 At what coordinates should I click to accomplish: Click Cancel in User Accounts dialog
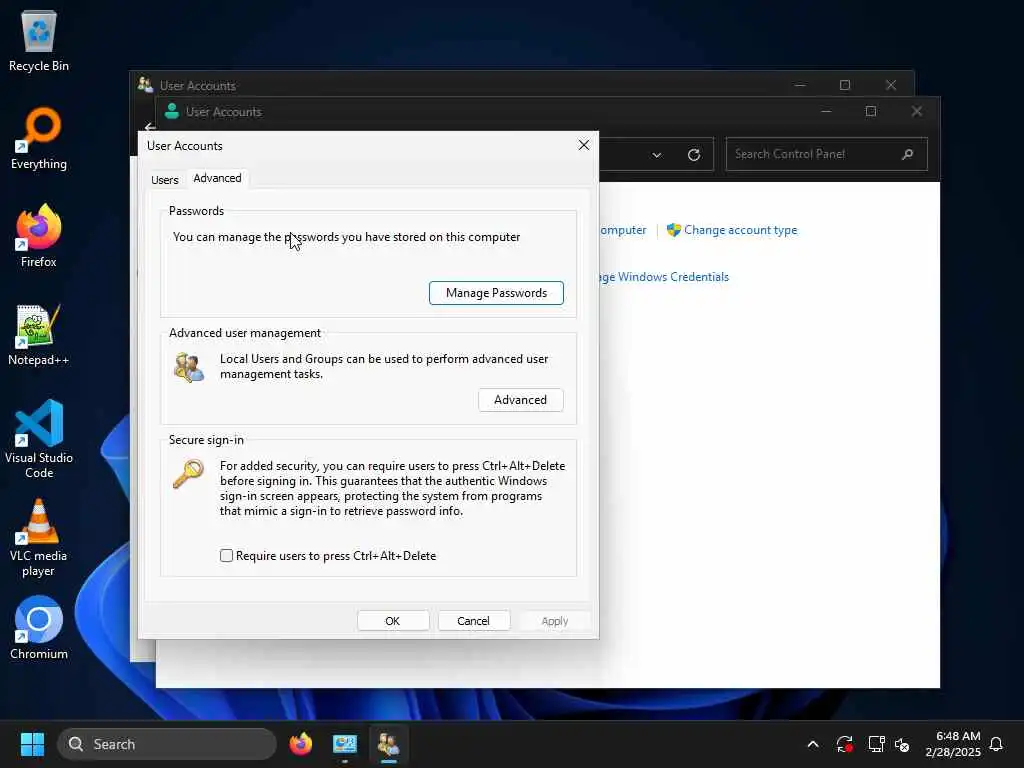(x=473, y=620)
